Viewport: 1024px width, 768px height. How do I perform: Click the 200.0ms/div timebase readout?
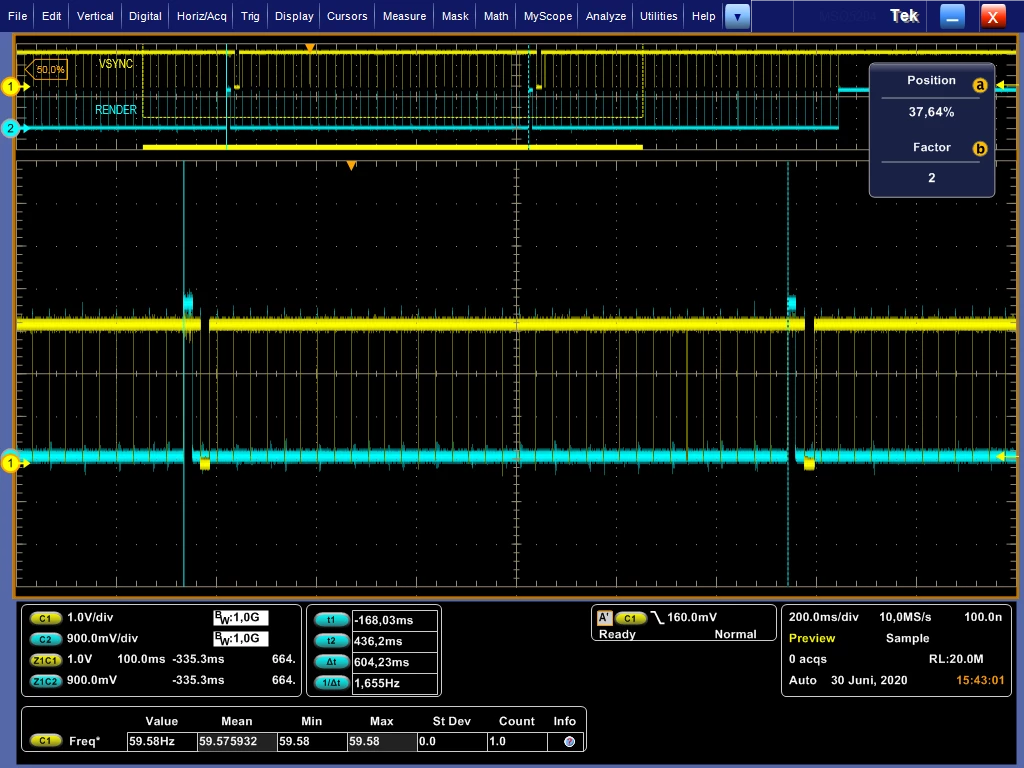click(x=824, y=617)
